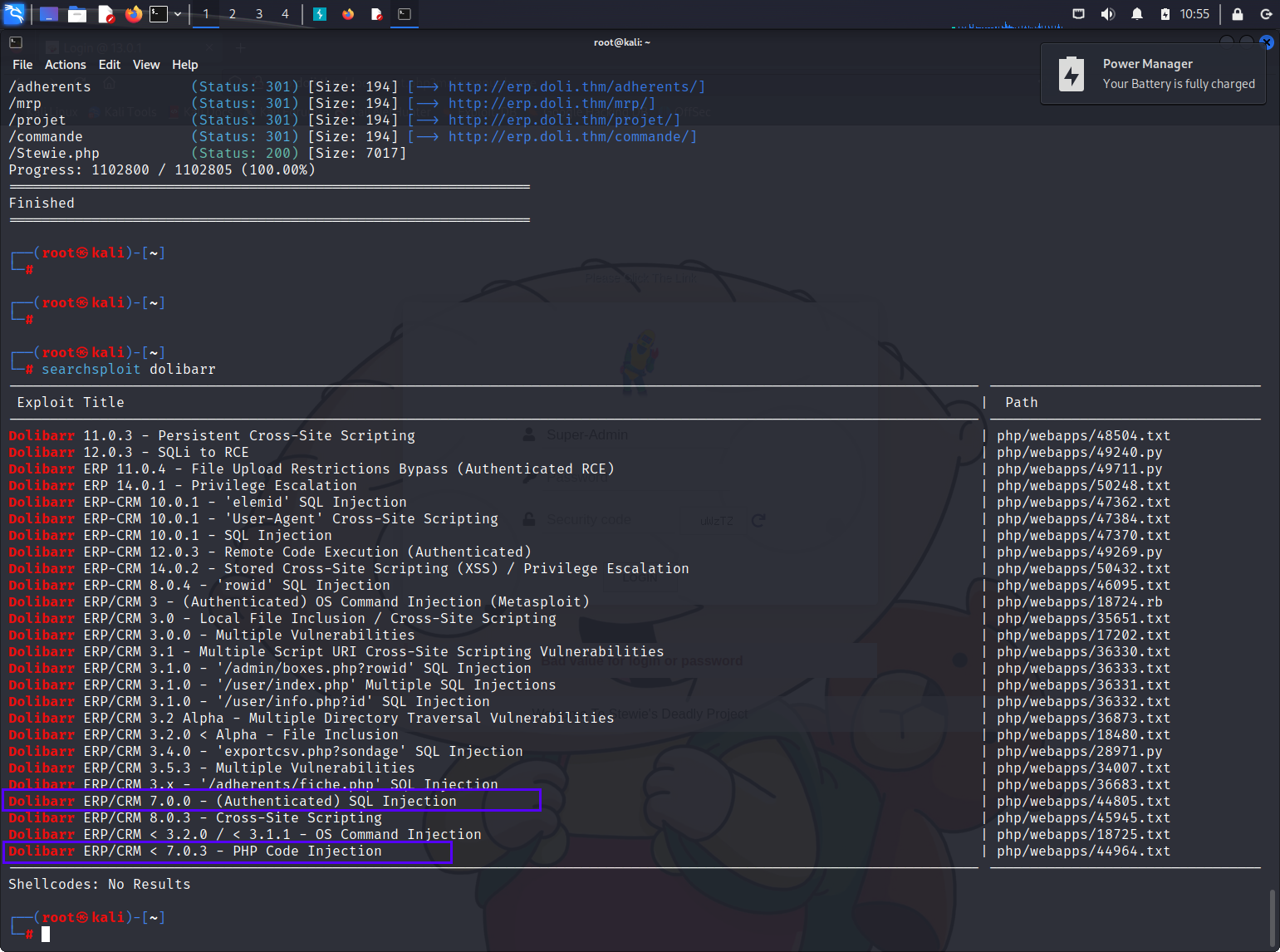Click the php/webapps/49240.py path

tap(1080, 452)
